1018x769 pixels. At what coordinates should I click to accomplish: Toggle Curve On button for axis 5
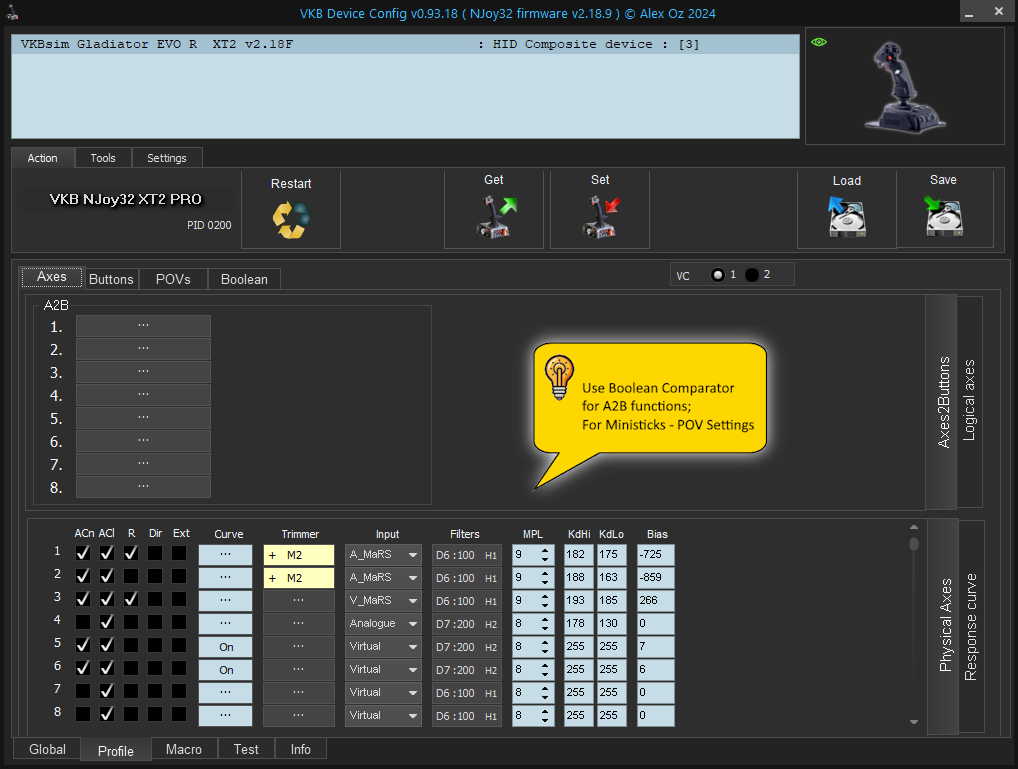coord(225,647)
